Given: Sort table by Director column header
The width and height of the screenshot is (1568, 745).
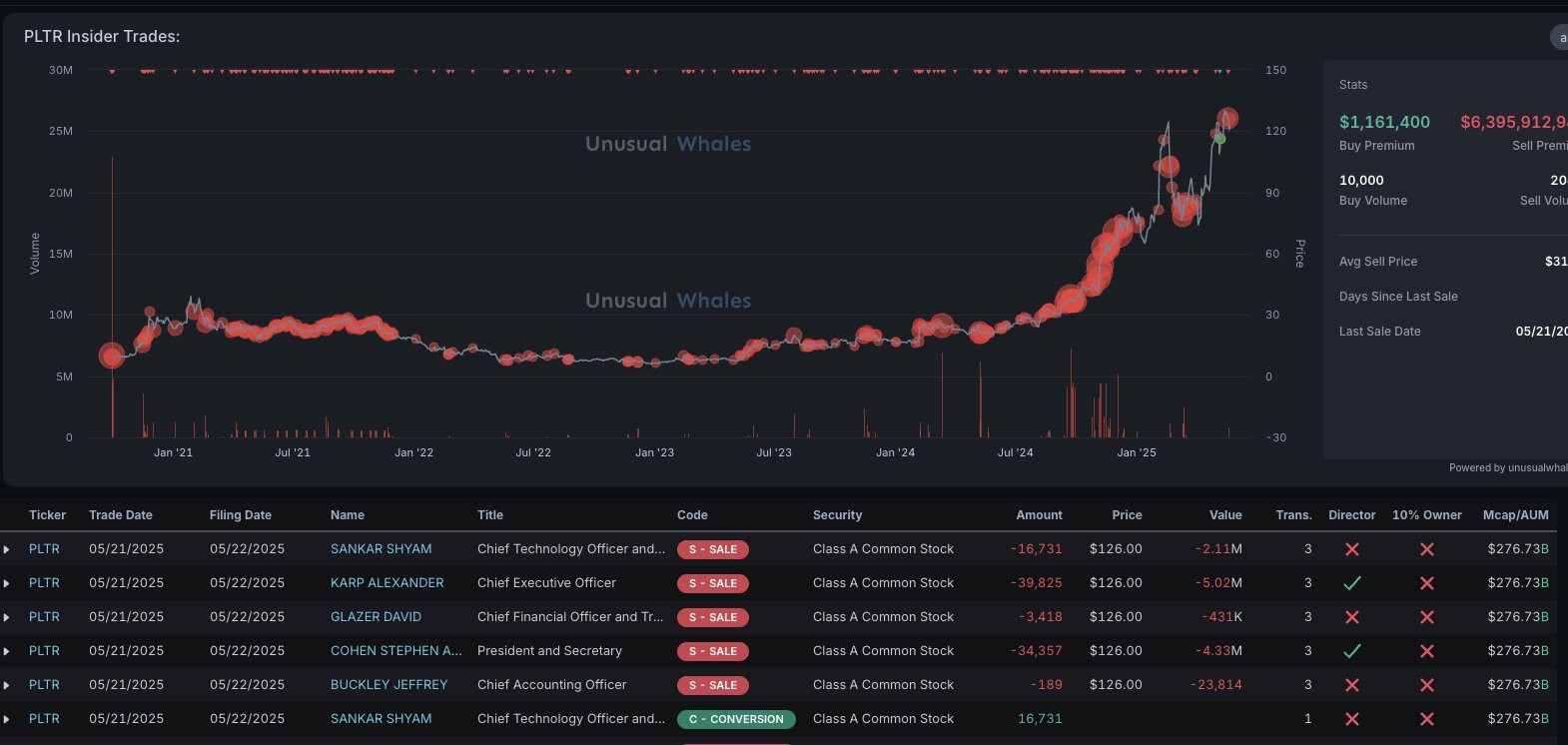Looking at the screenshot, I should [1352, 515].
